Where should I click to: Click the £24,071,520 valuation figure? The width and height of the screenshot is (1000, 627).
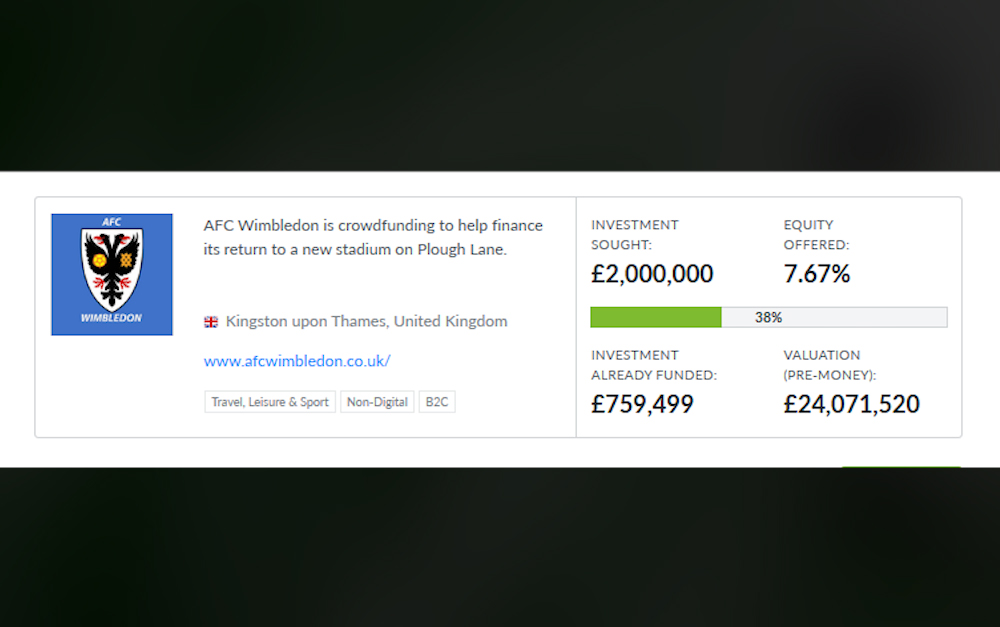click(x=851, y=404)
